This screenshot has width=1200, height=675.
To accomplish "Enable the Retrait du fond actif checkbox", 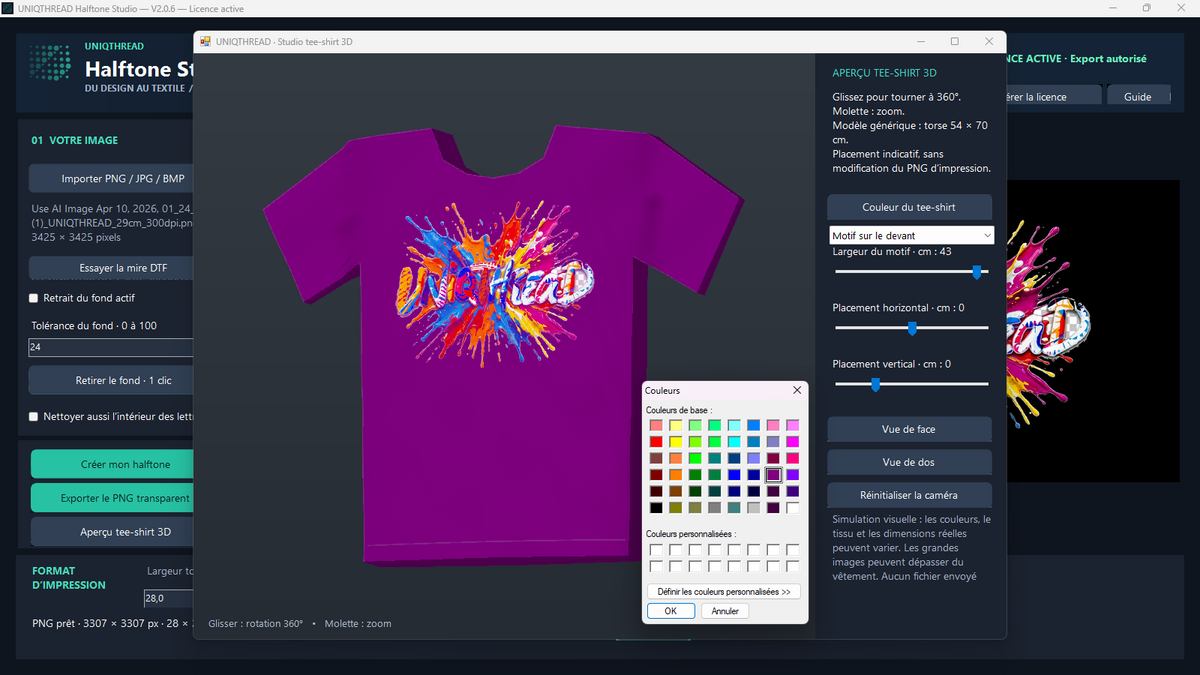I will coord(34,298).
